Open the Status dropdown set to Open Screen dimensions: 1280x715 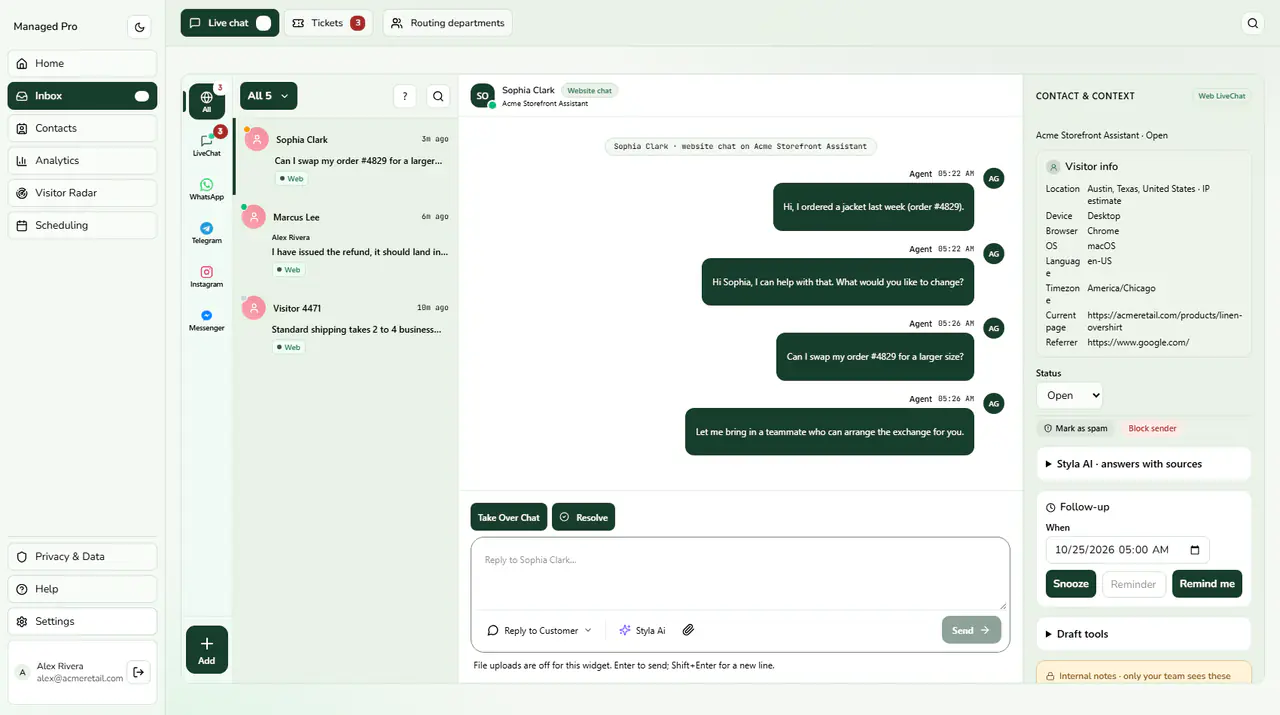(x=1069, y=395)
